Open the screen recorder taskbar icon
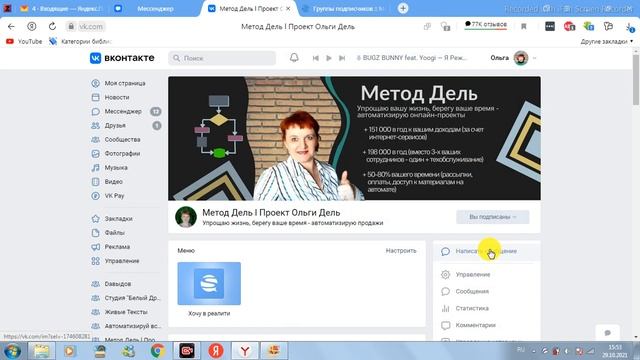This screenshot has height=360, width=640. (187, 351)
